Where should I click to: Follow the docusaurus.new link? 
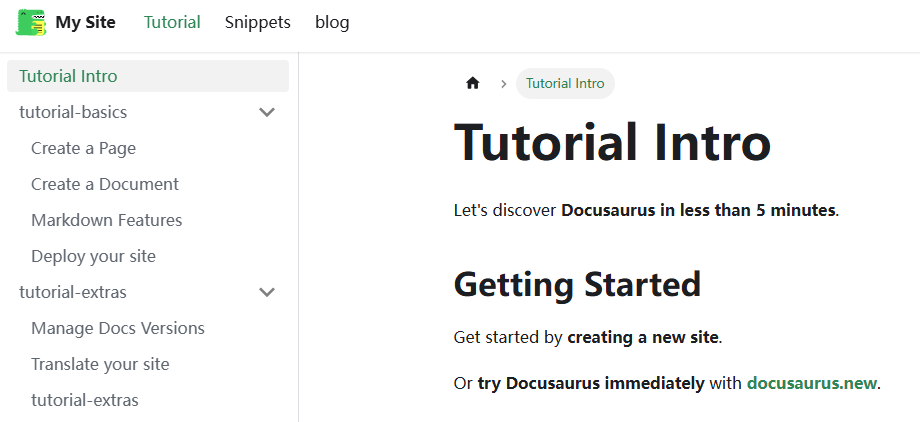812,384
